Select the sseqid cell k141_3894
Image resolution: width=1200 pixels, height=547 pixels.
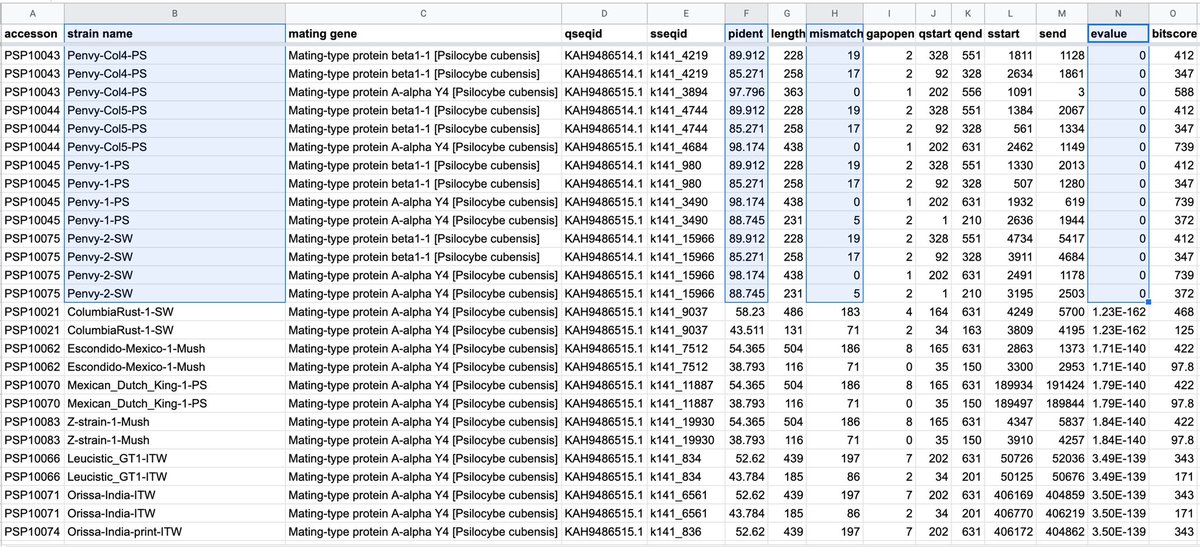click(x=686, y=92)
